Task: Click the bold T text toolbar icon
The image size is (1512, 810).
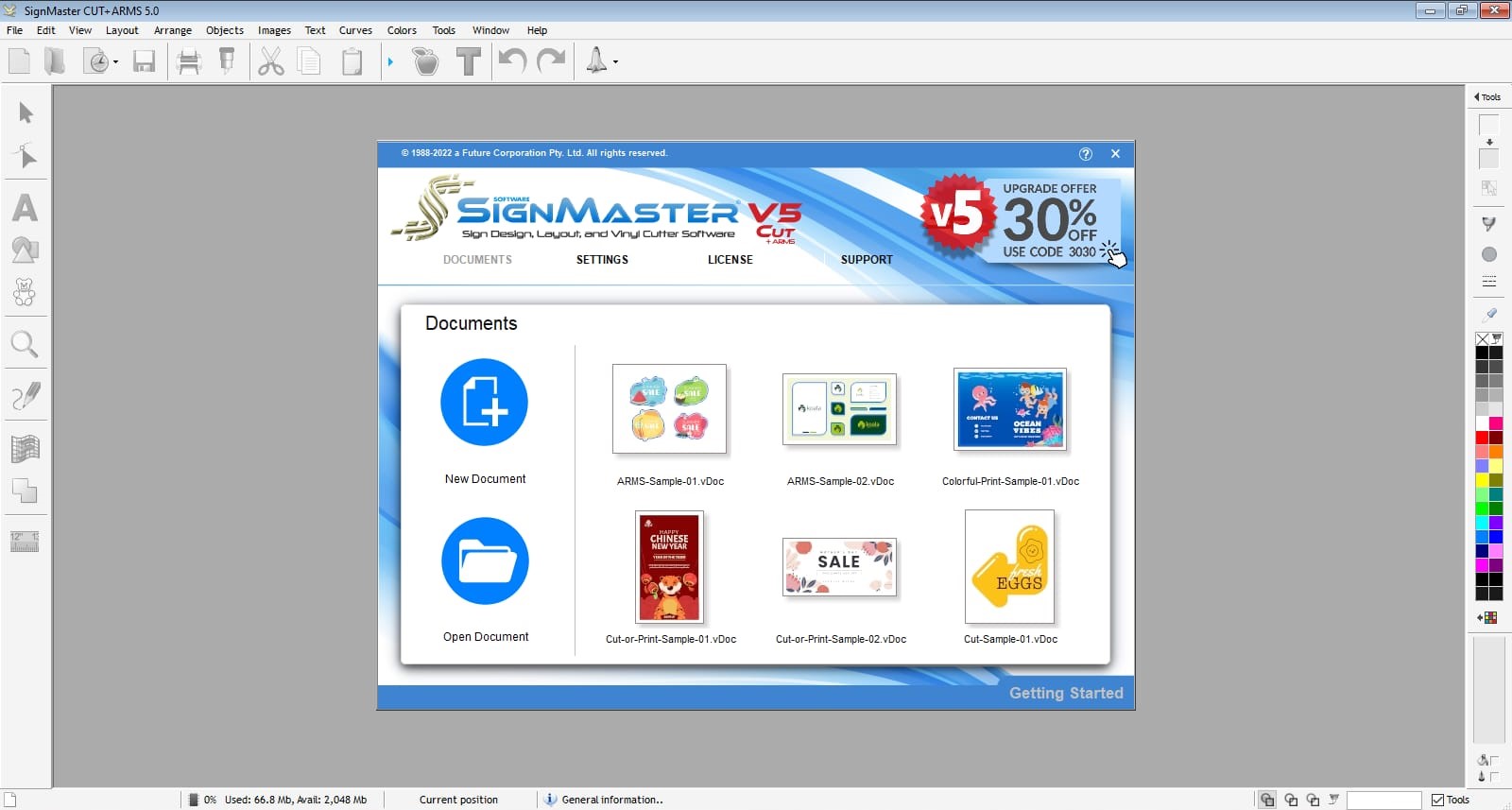Action: [469, 62]
